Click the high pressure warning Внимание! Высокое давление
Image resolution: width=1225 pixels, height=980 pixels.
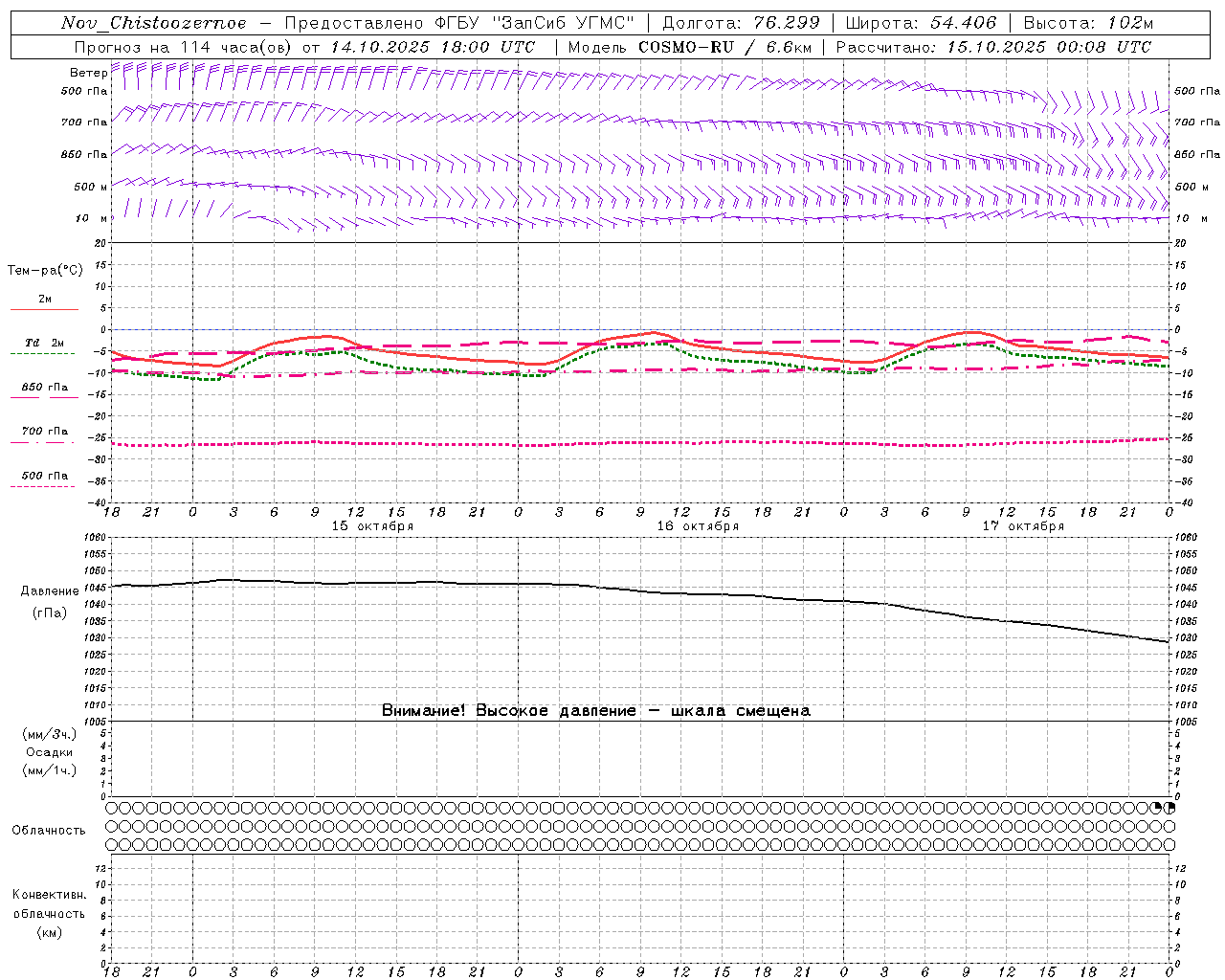tap(509, 711)
